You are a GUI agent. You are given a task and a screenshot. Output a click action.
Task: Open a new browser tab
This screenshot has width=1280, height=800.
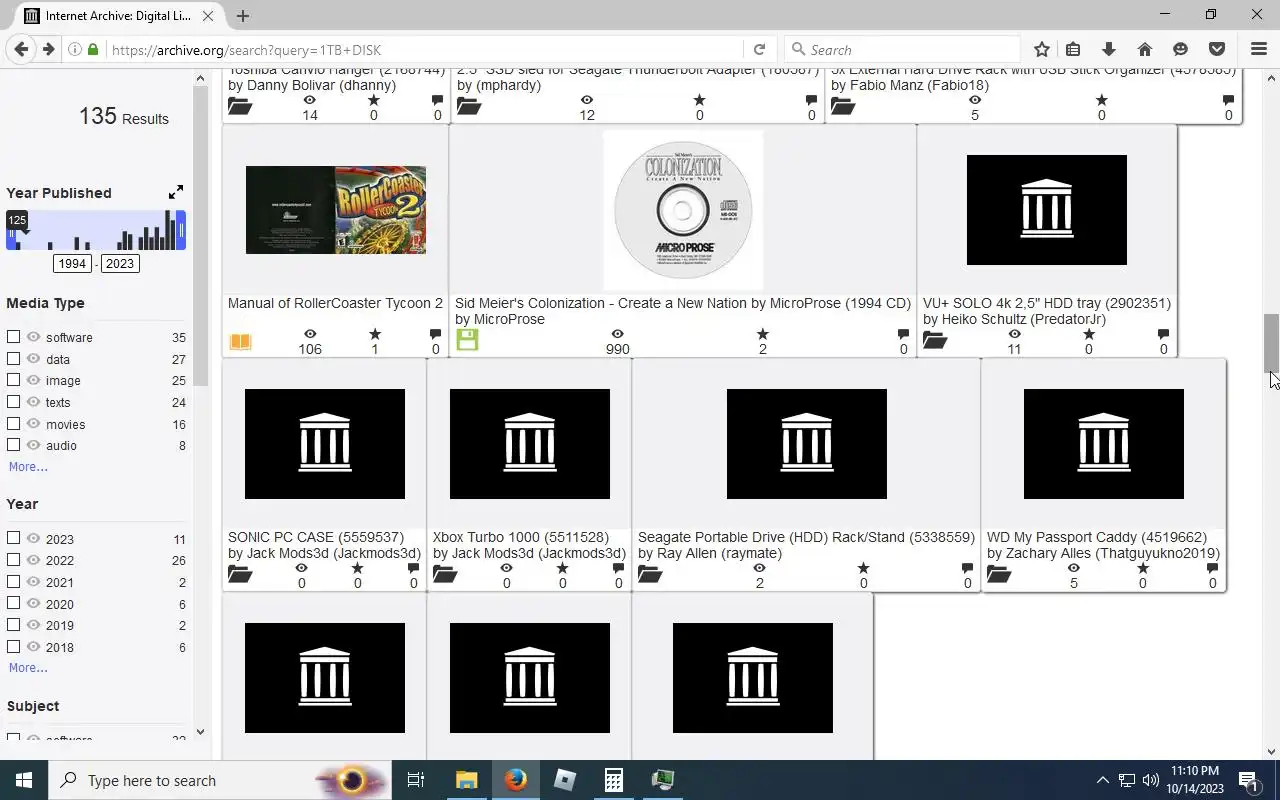(242, 16)
